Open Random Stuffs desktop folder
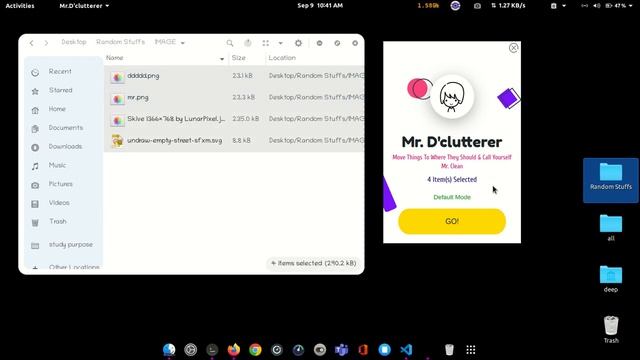 click(x=611, y=180)
